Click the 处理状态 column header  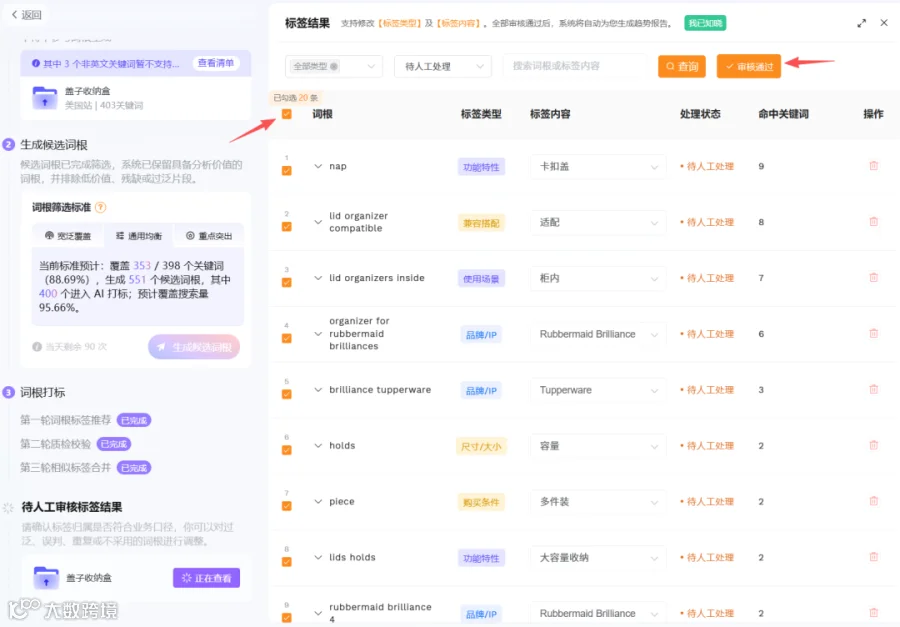700,114
